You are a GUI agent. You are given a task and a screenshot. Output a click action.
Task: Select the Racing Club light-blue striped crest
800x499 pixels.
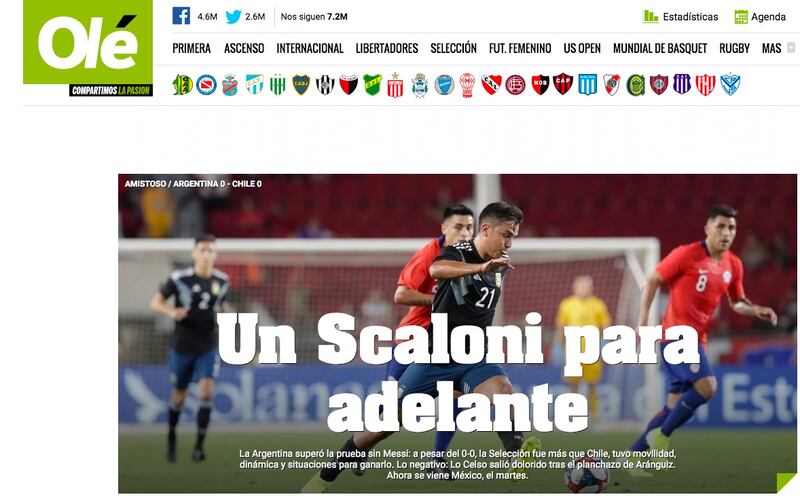[587, 85]
